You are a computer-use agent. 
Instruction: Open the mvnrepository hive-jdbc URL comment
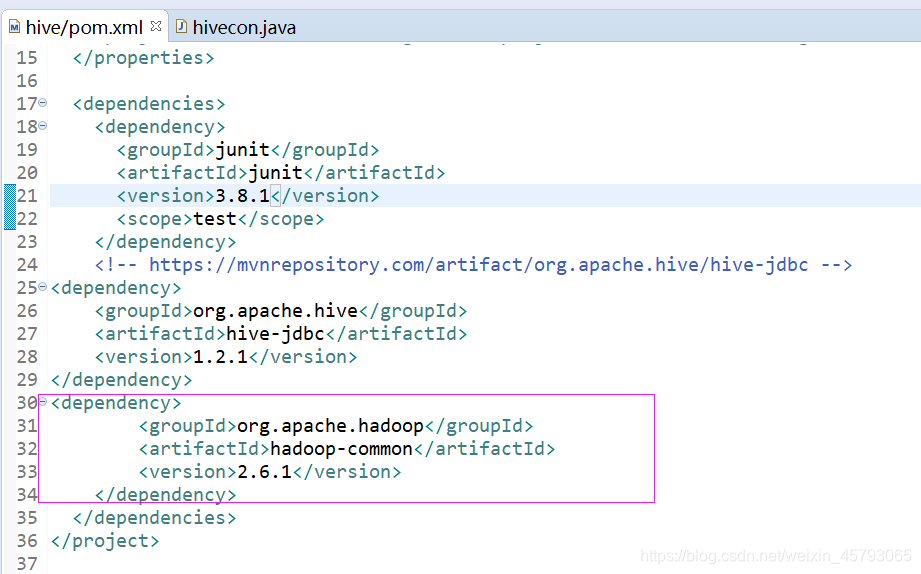click(x=473, y=264)
